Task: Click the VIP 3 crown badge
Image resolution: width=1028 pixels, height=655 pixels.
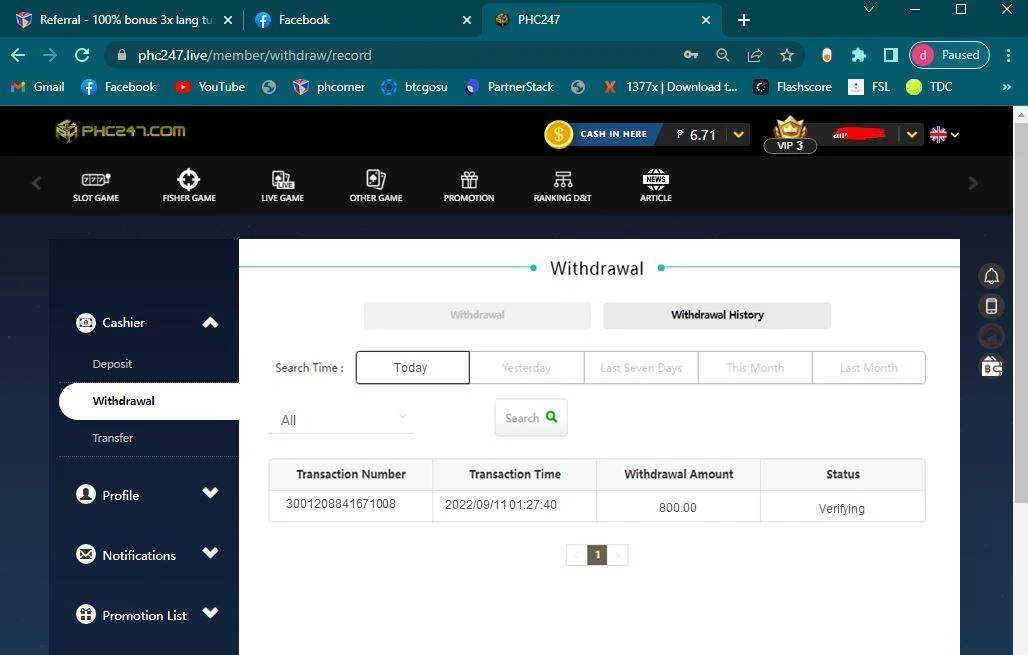Action: [x=790, y=134]
